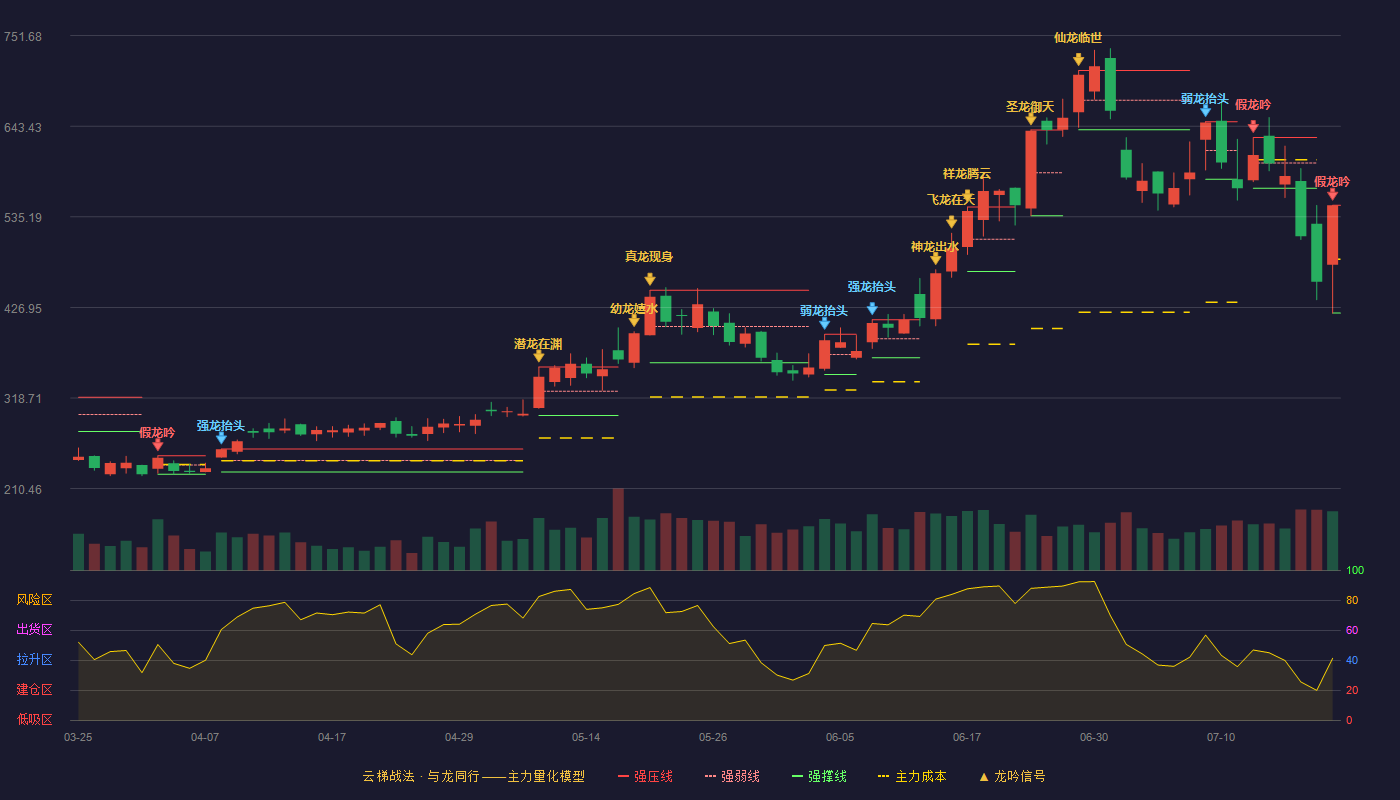
Task: Select the 弱龙抬头 label near 06-05
Action: (824, 311)
